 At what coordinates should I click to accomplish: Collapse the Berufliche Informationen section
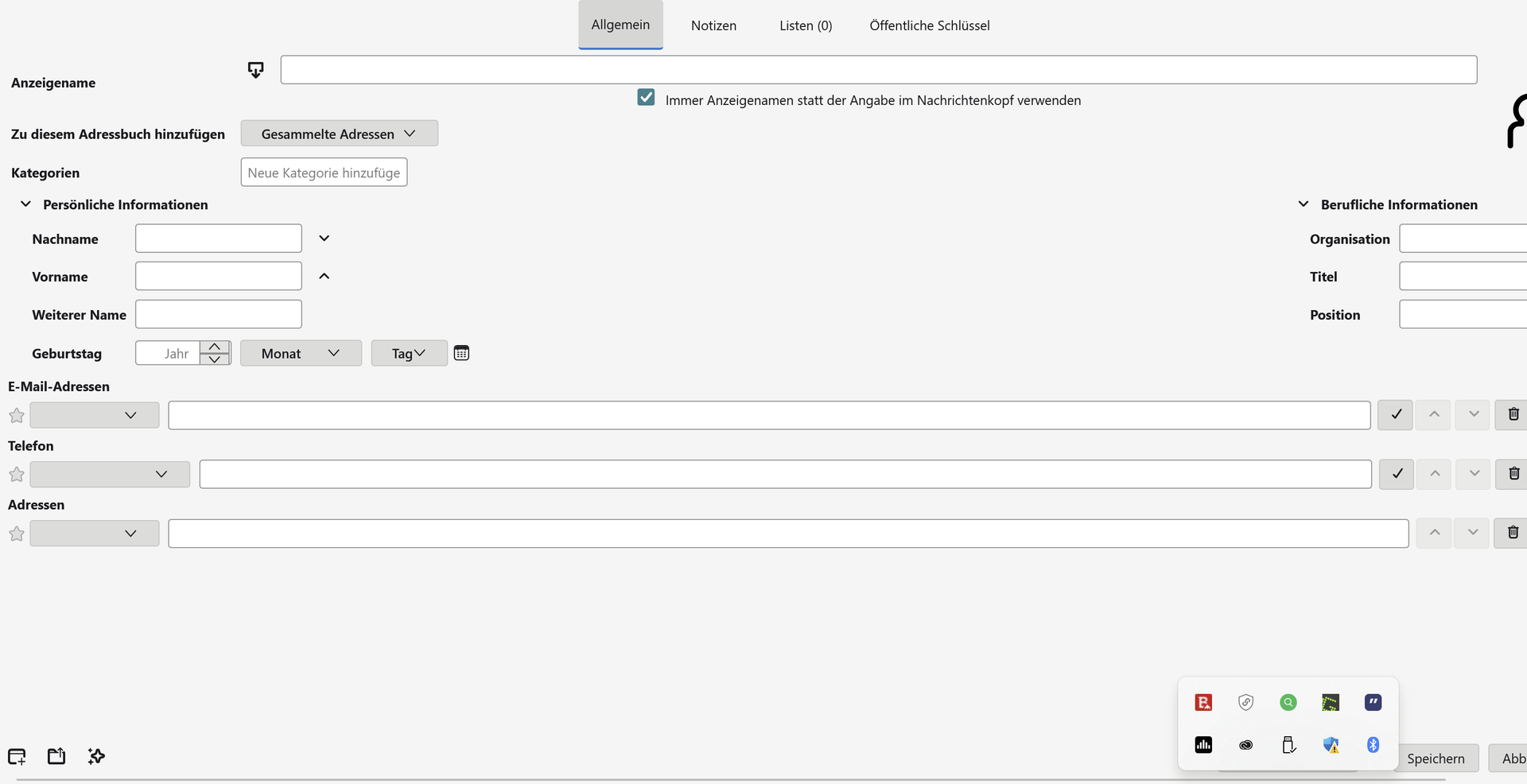[1304, 204]
